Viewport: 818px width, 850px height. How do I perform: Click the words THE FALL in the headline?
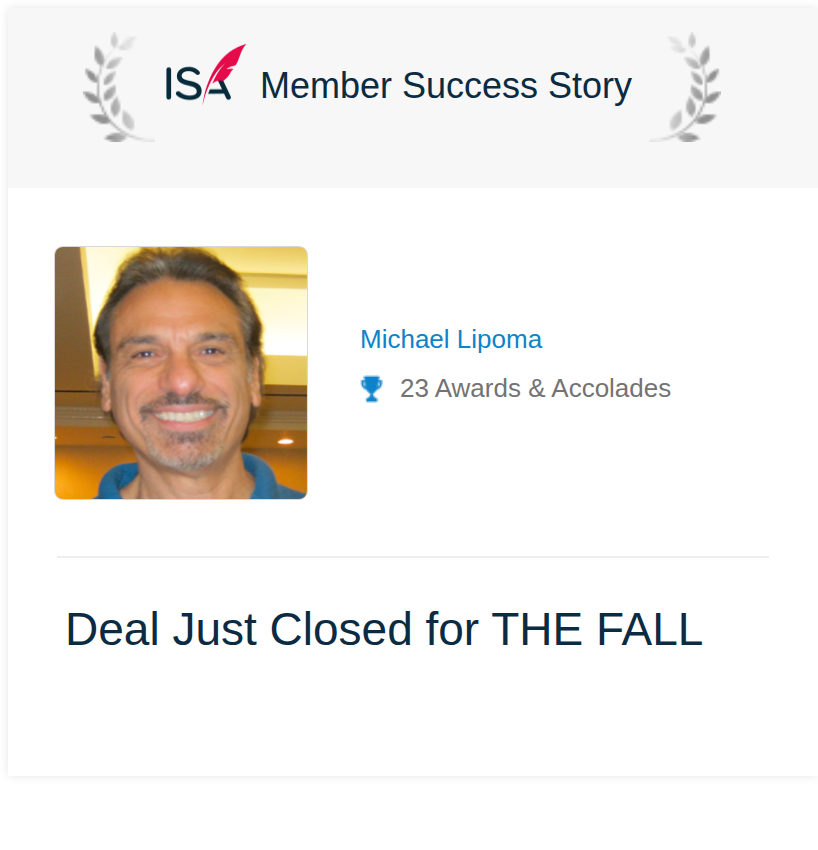pos(597,629)
